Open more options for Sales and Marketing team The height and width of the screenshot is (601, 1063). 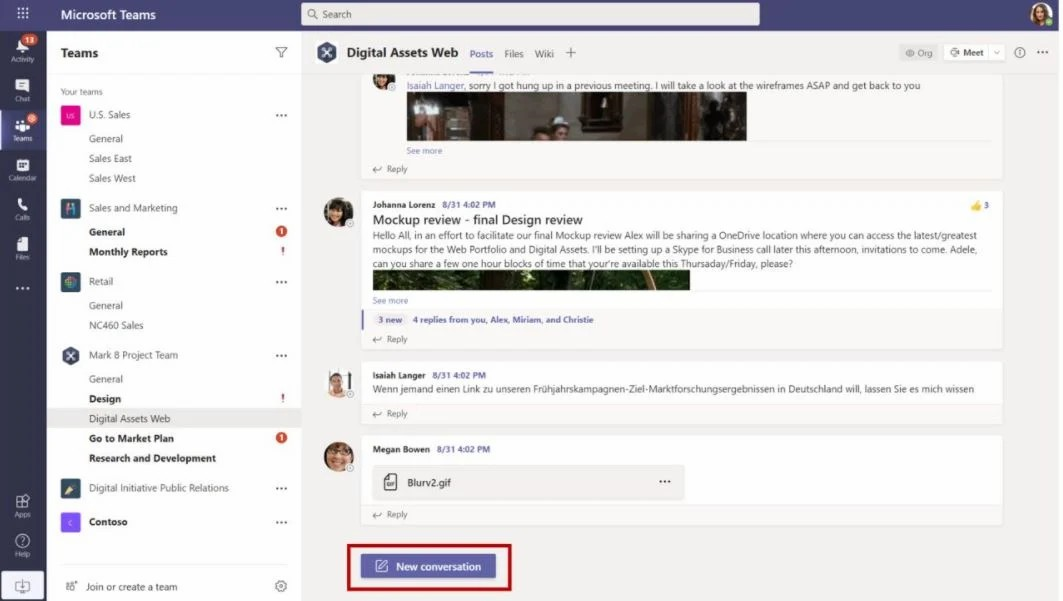pos(281,209)
